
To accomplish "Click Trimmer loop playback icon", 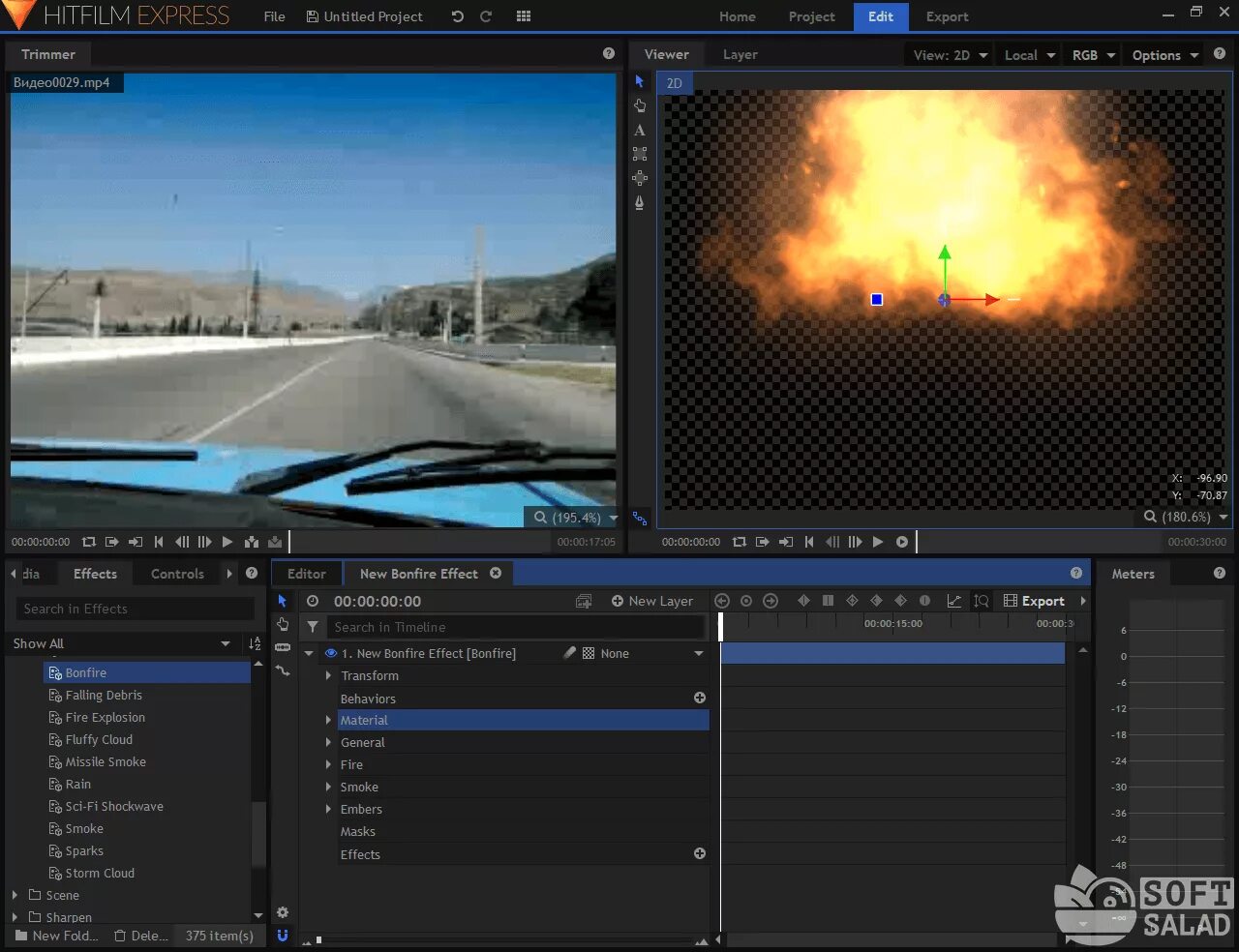I will [89, 542].
